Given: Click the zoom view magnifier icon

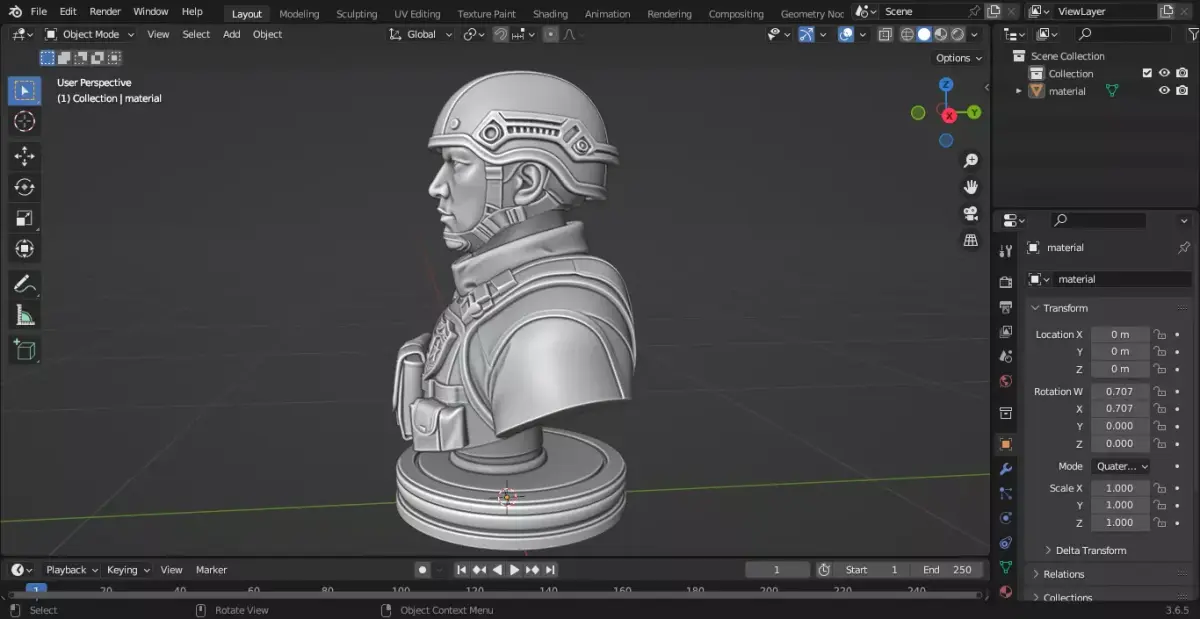Looking at the screenshot, I should 970,161.
